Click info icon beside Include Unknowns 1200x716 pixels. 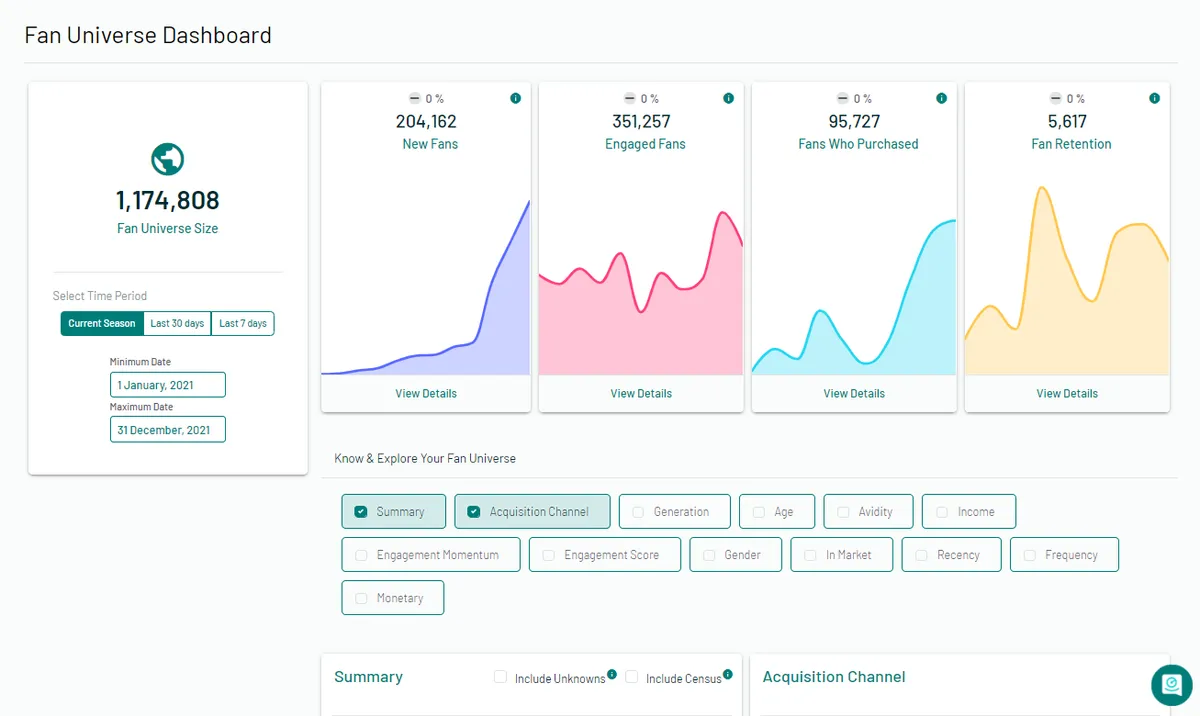612,674
